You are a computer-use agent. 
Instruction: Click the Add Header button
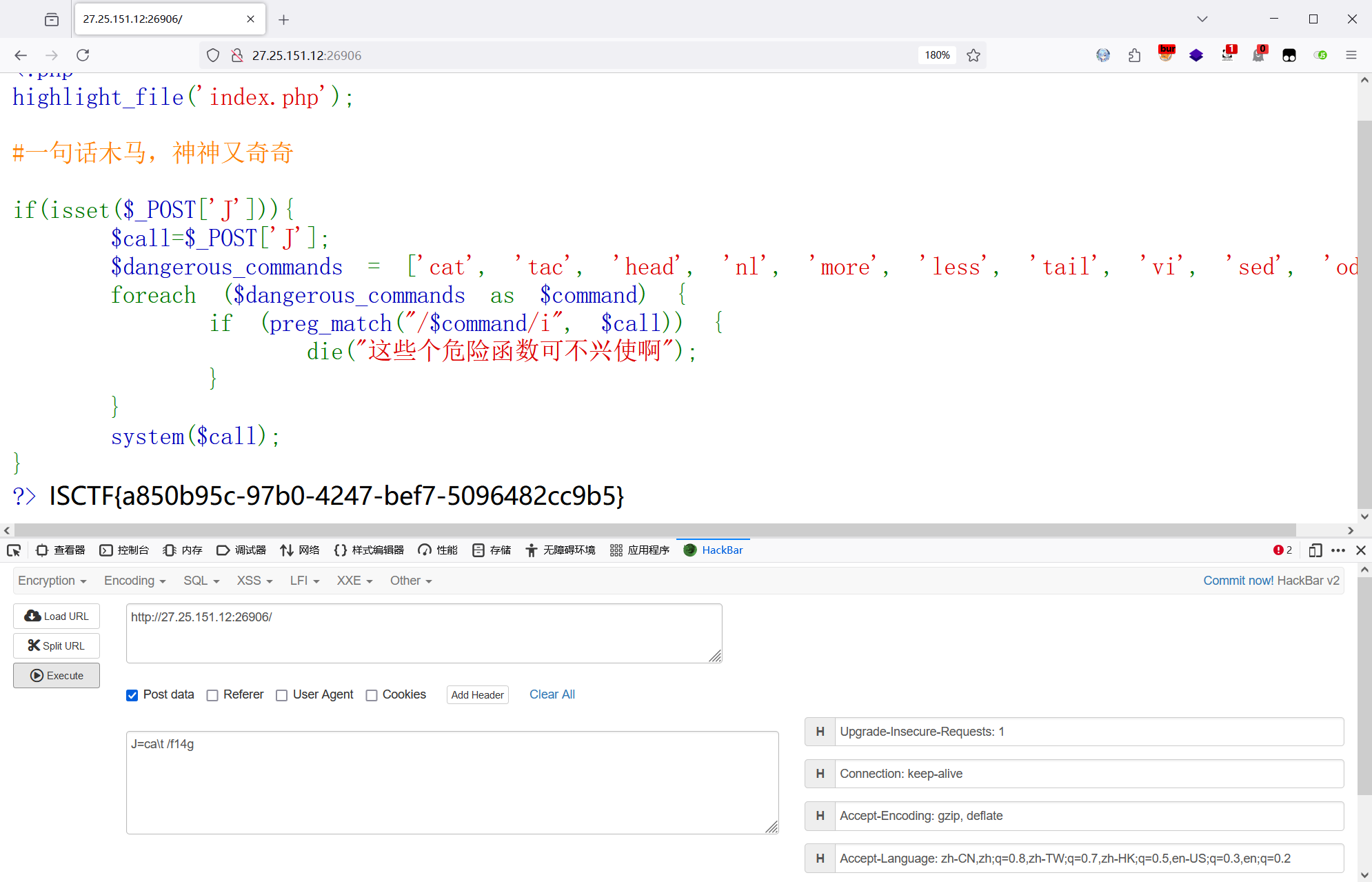pos(478,695)
